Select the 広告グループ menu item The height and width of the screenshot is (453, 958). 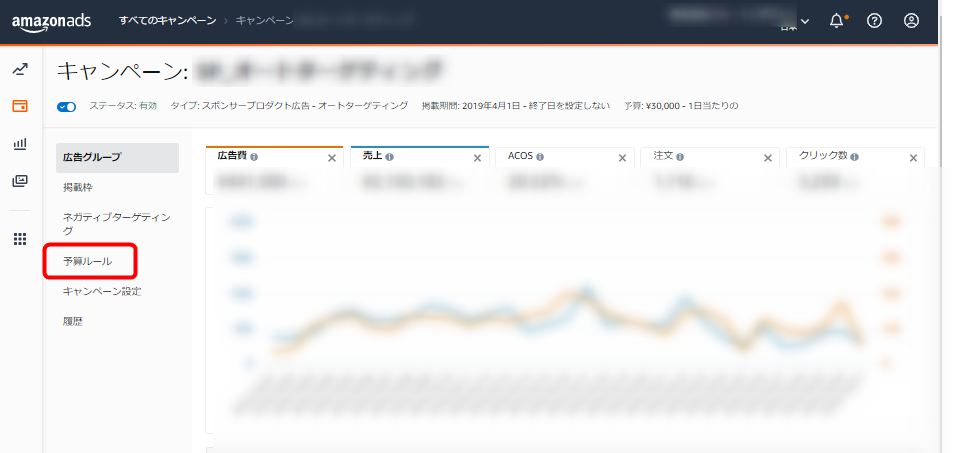coord(92,157)
